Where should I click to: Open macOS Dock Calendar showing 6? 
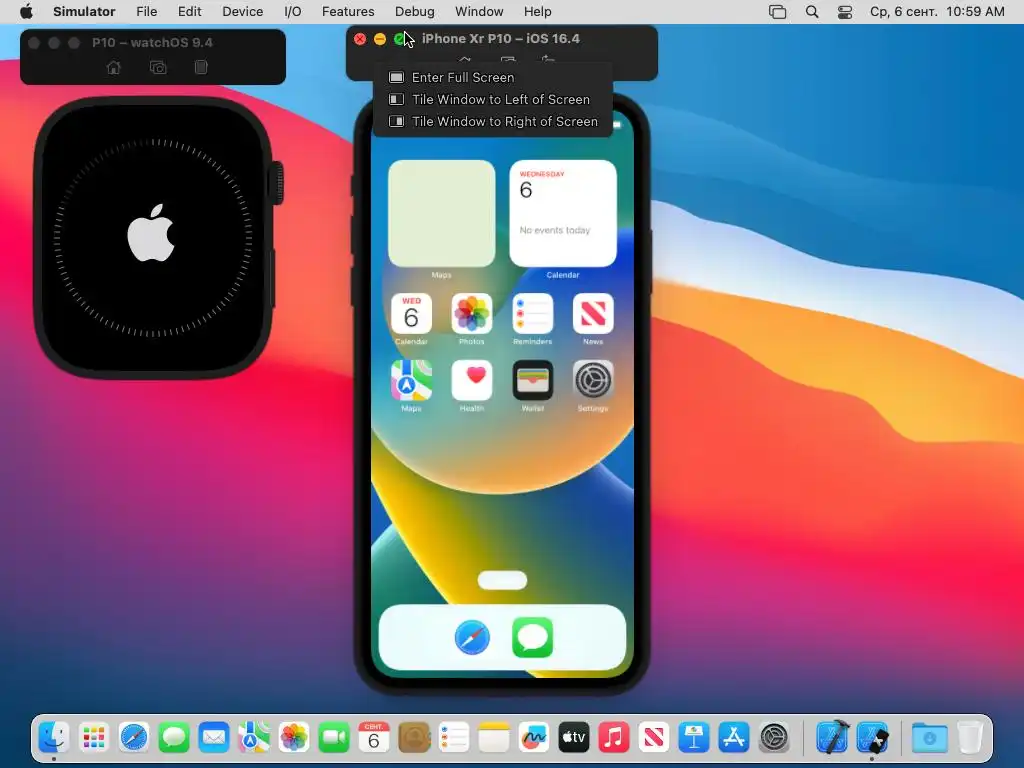pos(374,738)
